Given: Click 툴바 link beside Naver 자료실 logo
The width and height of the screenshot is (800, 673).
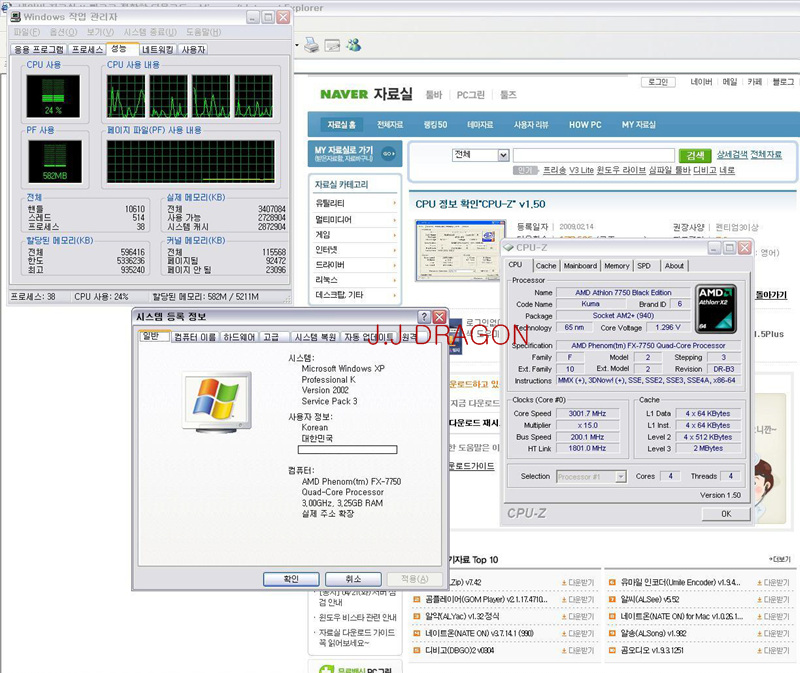Looking at the screenshot, I should point(434,95).
